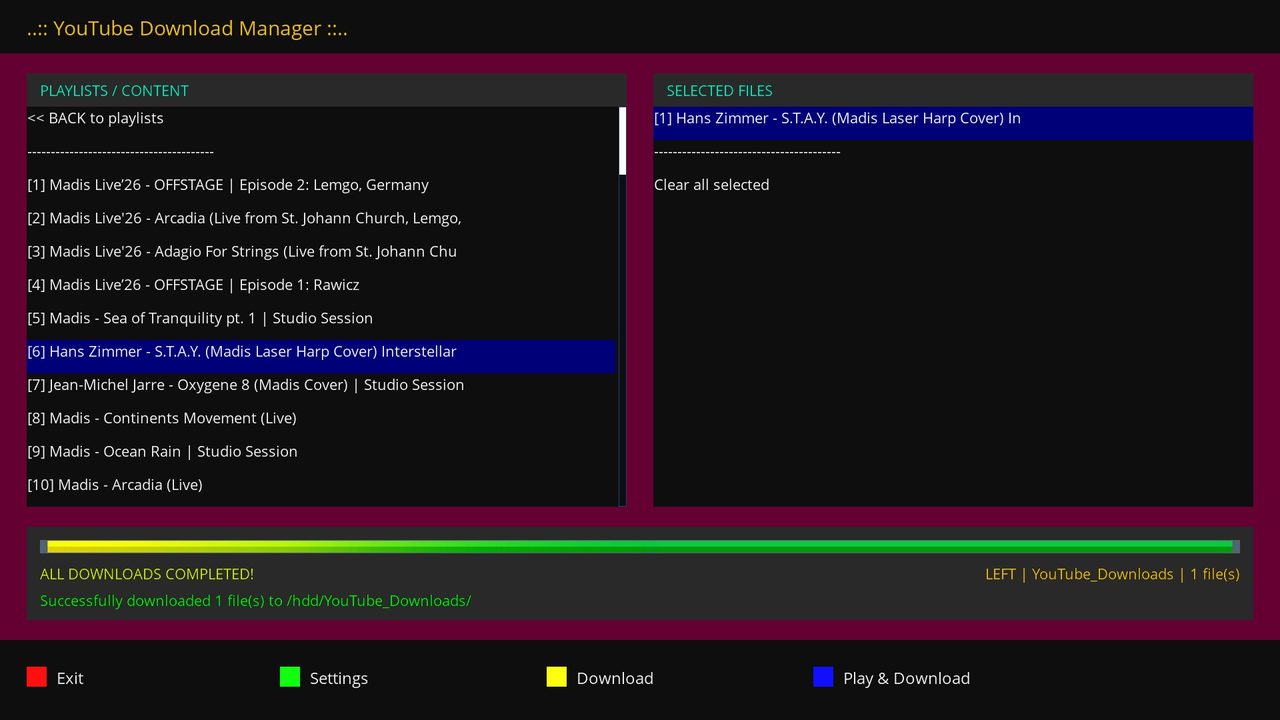The height and width of the screenshot is (720, 1280).
Task: Click the green Settings color key
Action: 290,677
